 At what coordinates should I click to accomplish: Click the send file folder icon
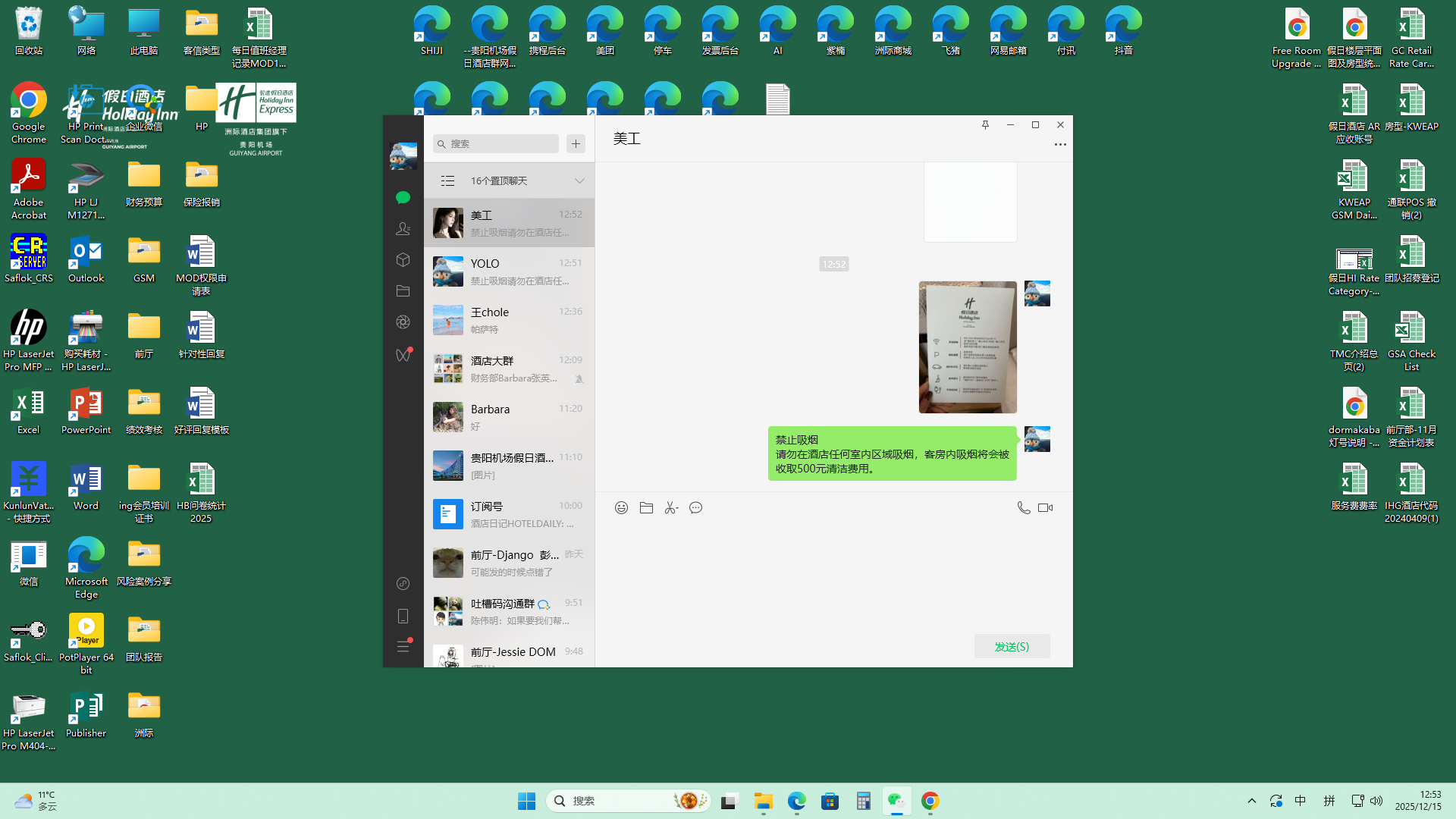coord(646,508)
